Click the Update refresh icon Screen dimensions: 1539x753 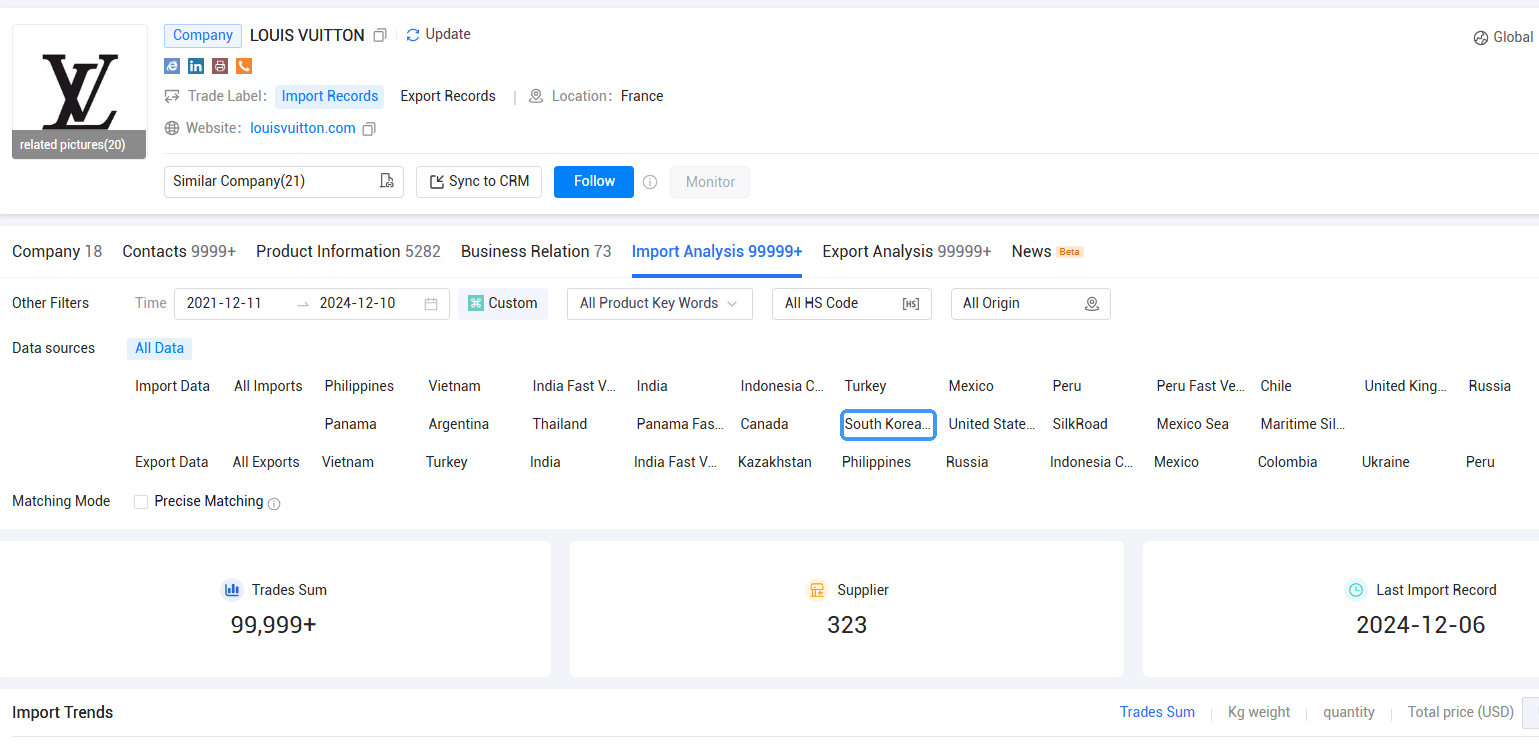pos(413,35)
